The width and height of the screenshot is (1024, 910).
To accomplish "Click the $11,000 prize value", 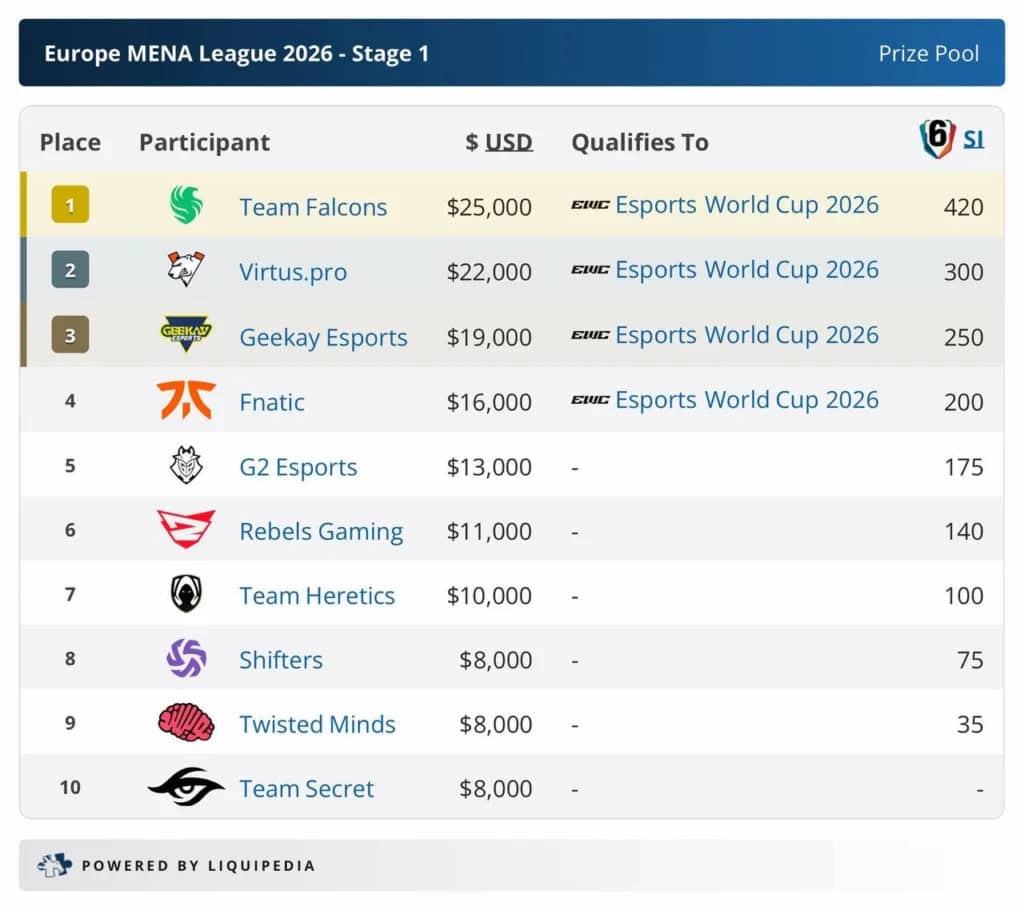I will [x=489, y=531].
